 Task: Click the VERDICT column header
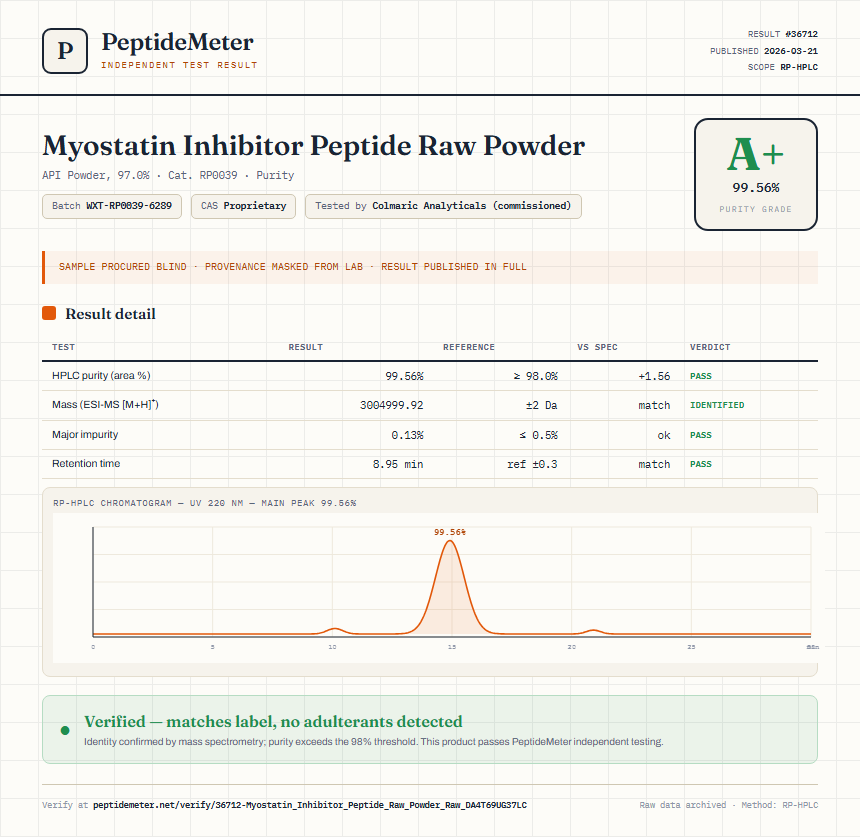tap(710, 347)
